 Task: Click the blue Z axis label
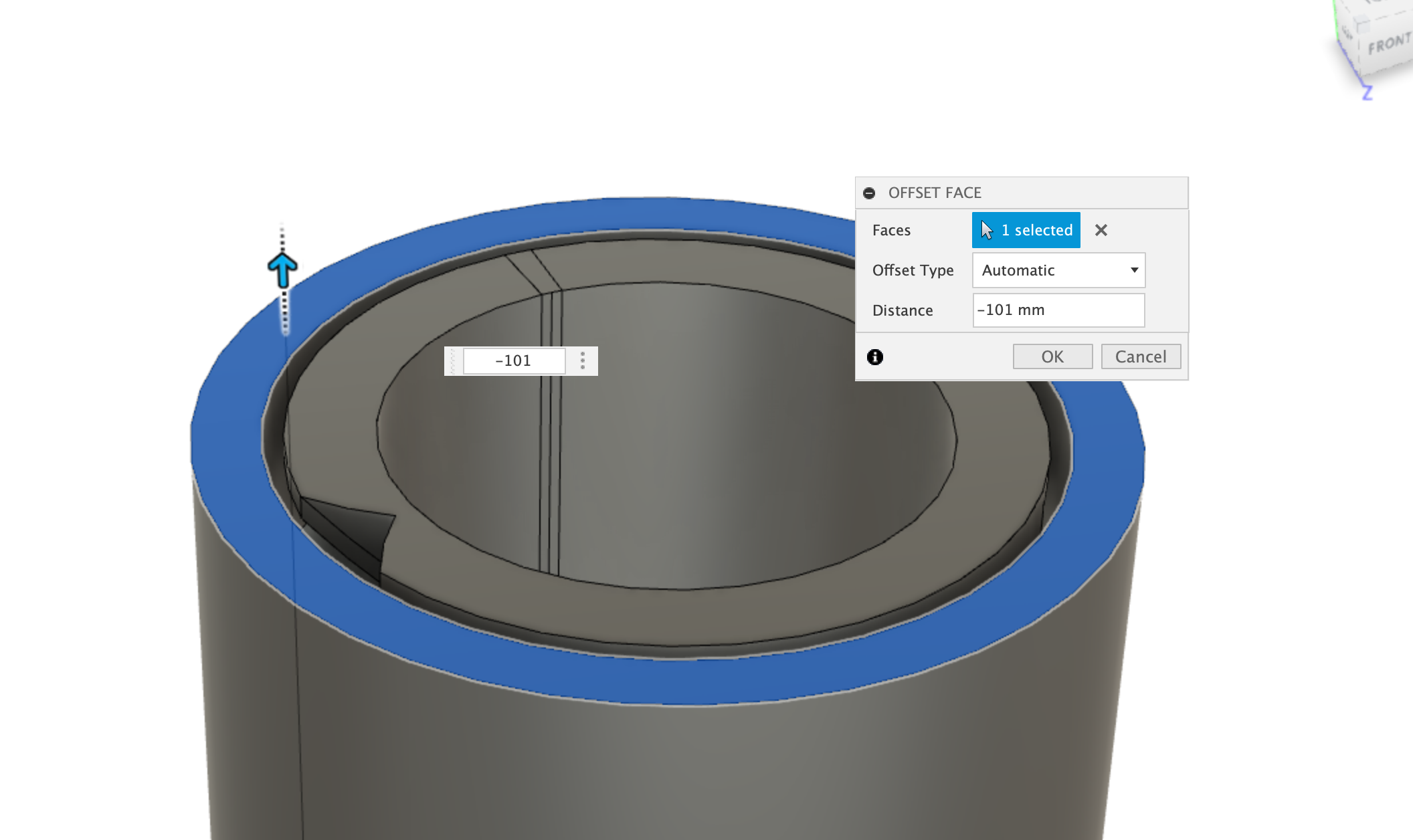pos(1368,93)
